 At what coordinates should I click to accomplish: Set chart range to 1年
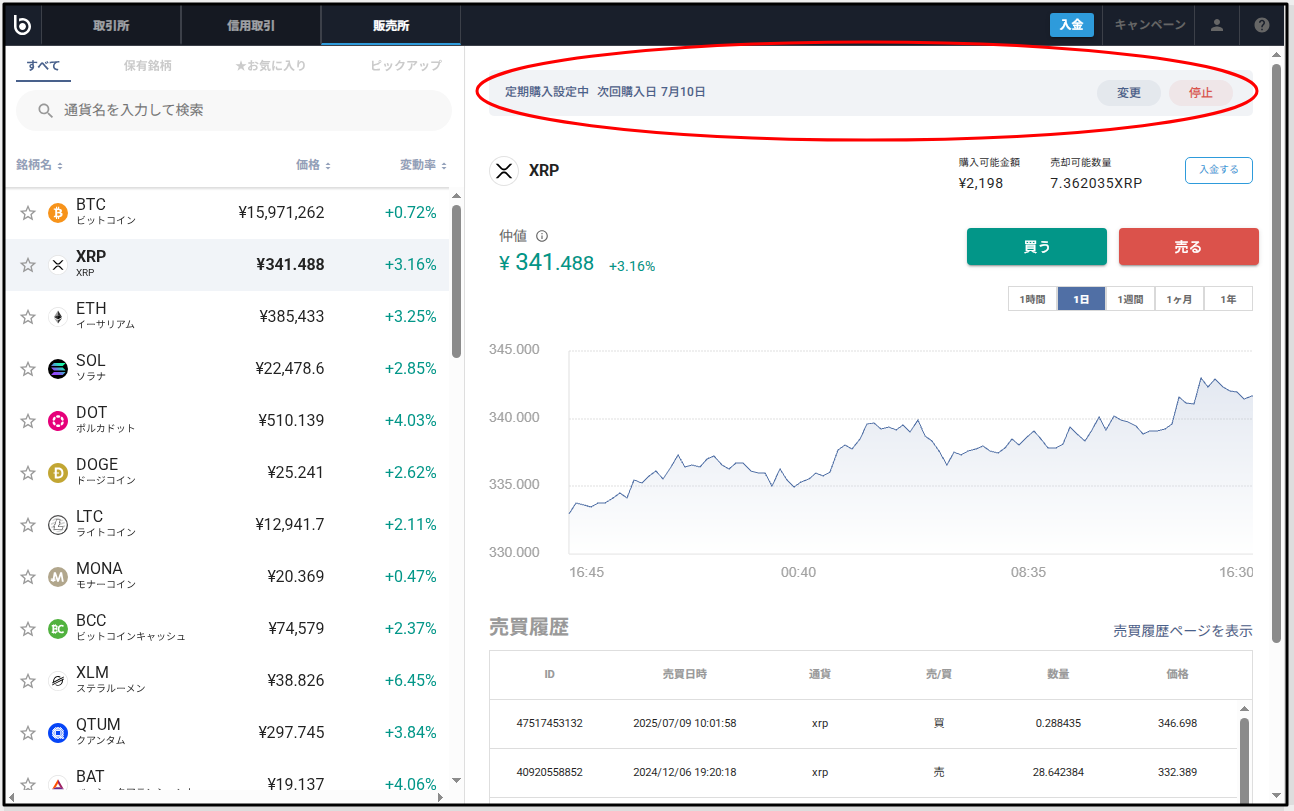[x=1229, y=299]
